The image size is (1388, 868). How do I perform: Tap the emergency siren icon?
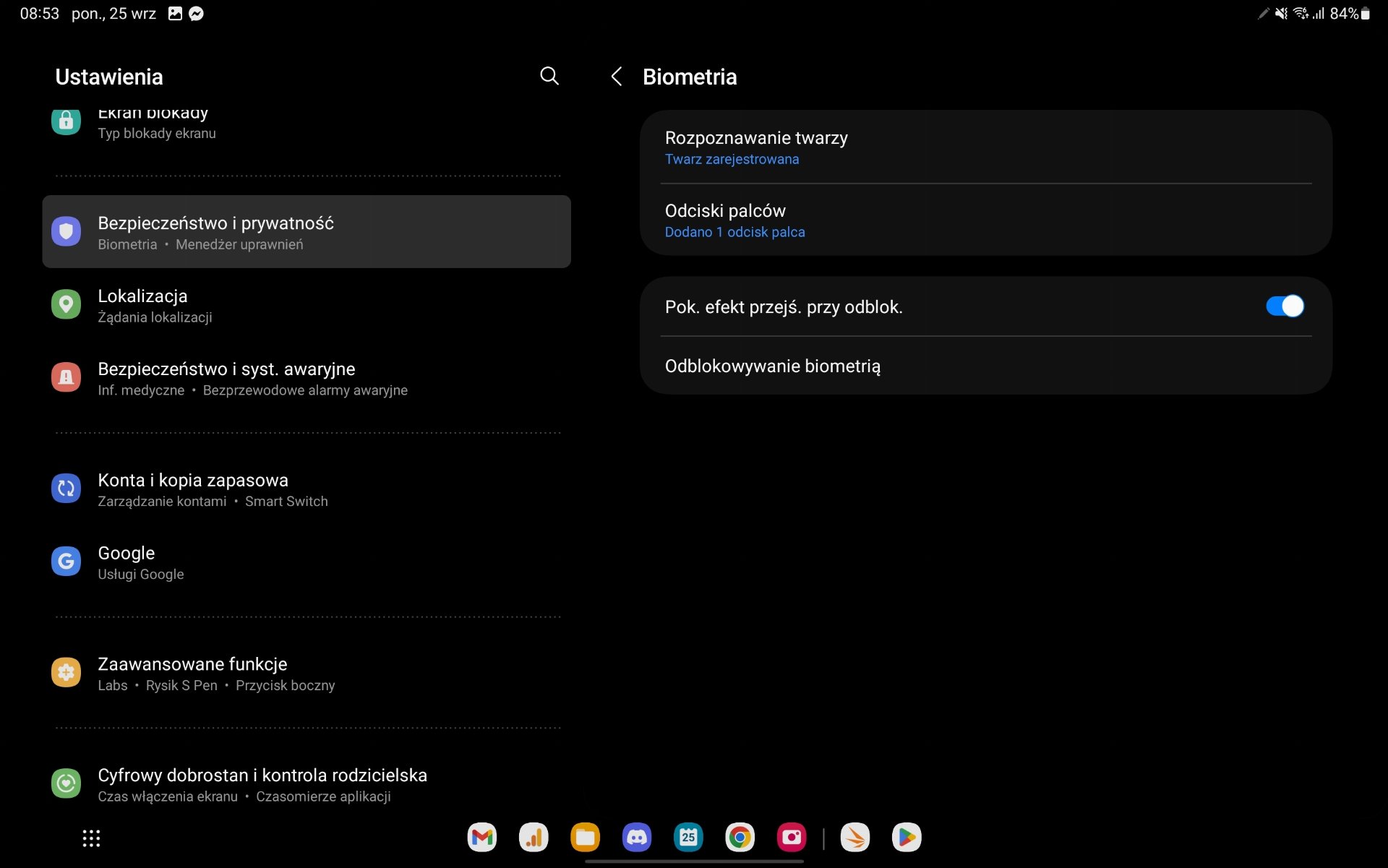pos(66,377)
